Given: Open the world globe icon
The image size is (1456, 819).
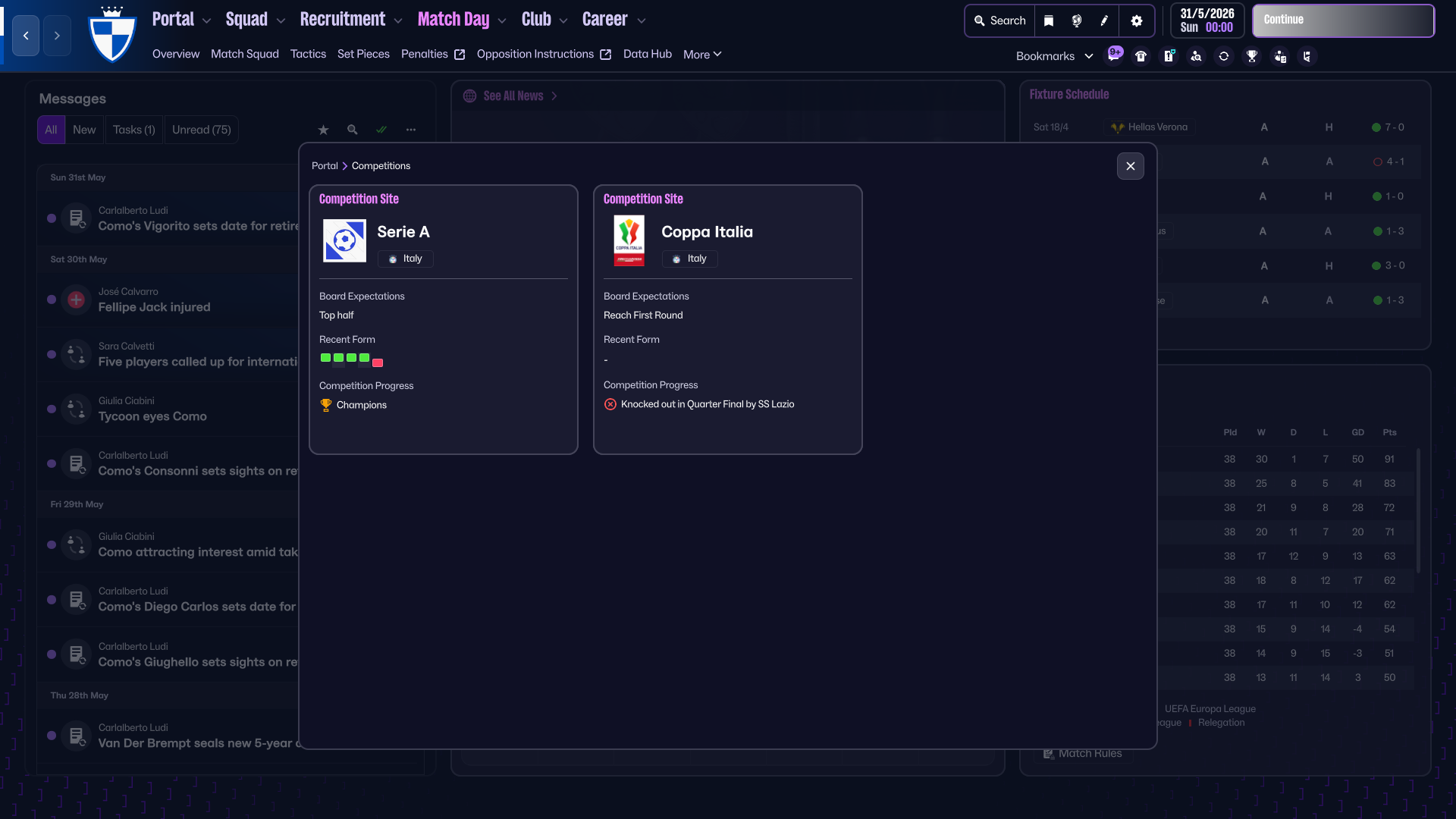Looking at the screenshot, I should click(1077, 21).
